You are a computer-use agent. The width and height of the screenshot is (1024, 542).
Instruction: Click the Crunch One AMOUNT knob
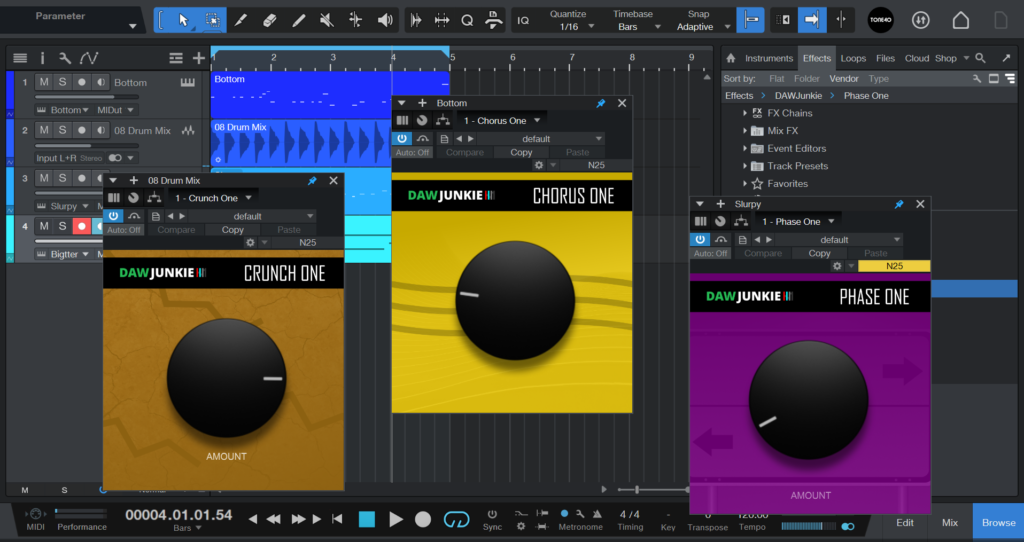(x=227, y=378)
